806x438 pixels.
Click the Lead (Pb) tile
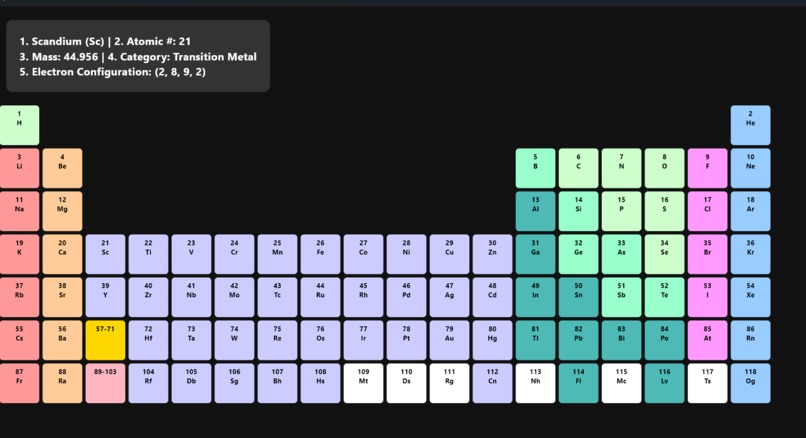[578, 340]
